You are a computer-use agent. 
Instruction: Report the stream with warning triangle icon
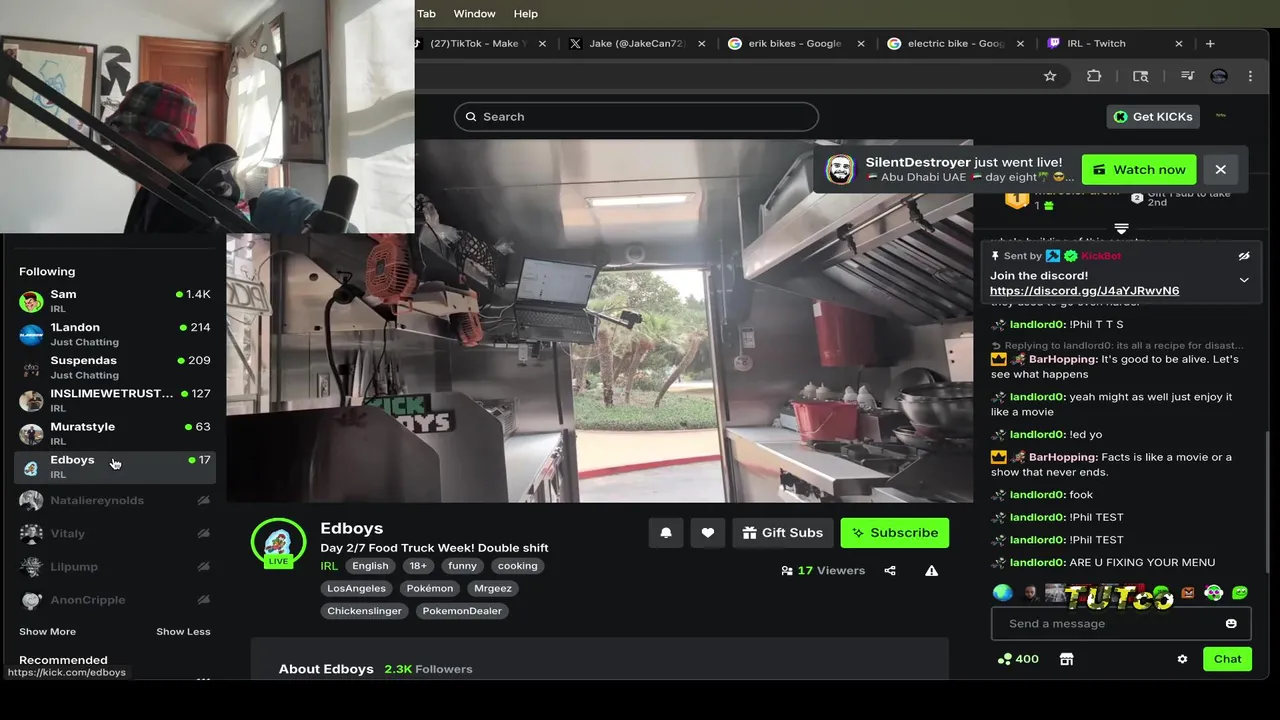[x=931, y=571]
